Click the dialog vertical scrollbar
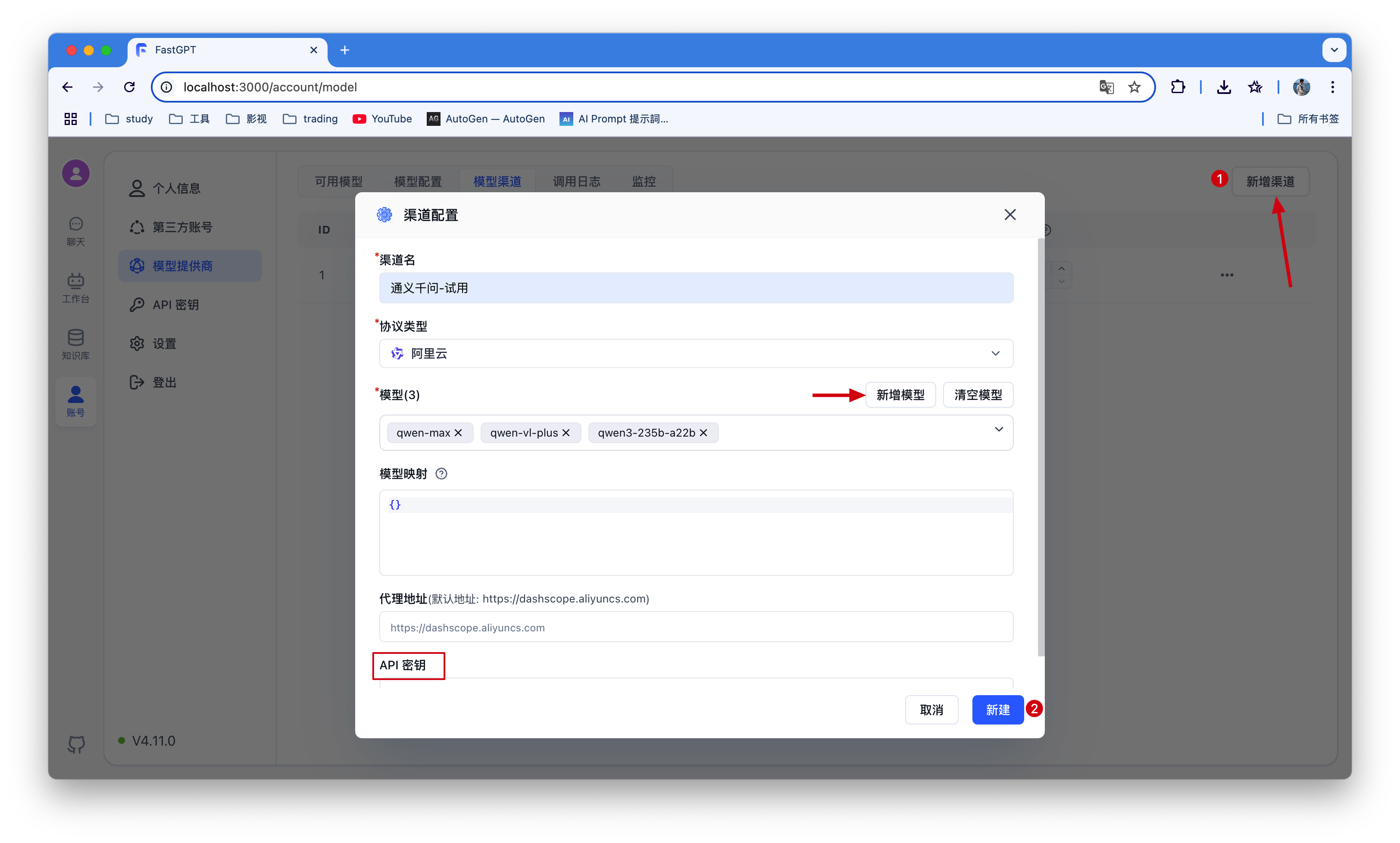The width and height of the screenshot is (1400, 843). point(1041,447)
